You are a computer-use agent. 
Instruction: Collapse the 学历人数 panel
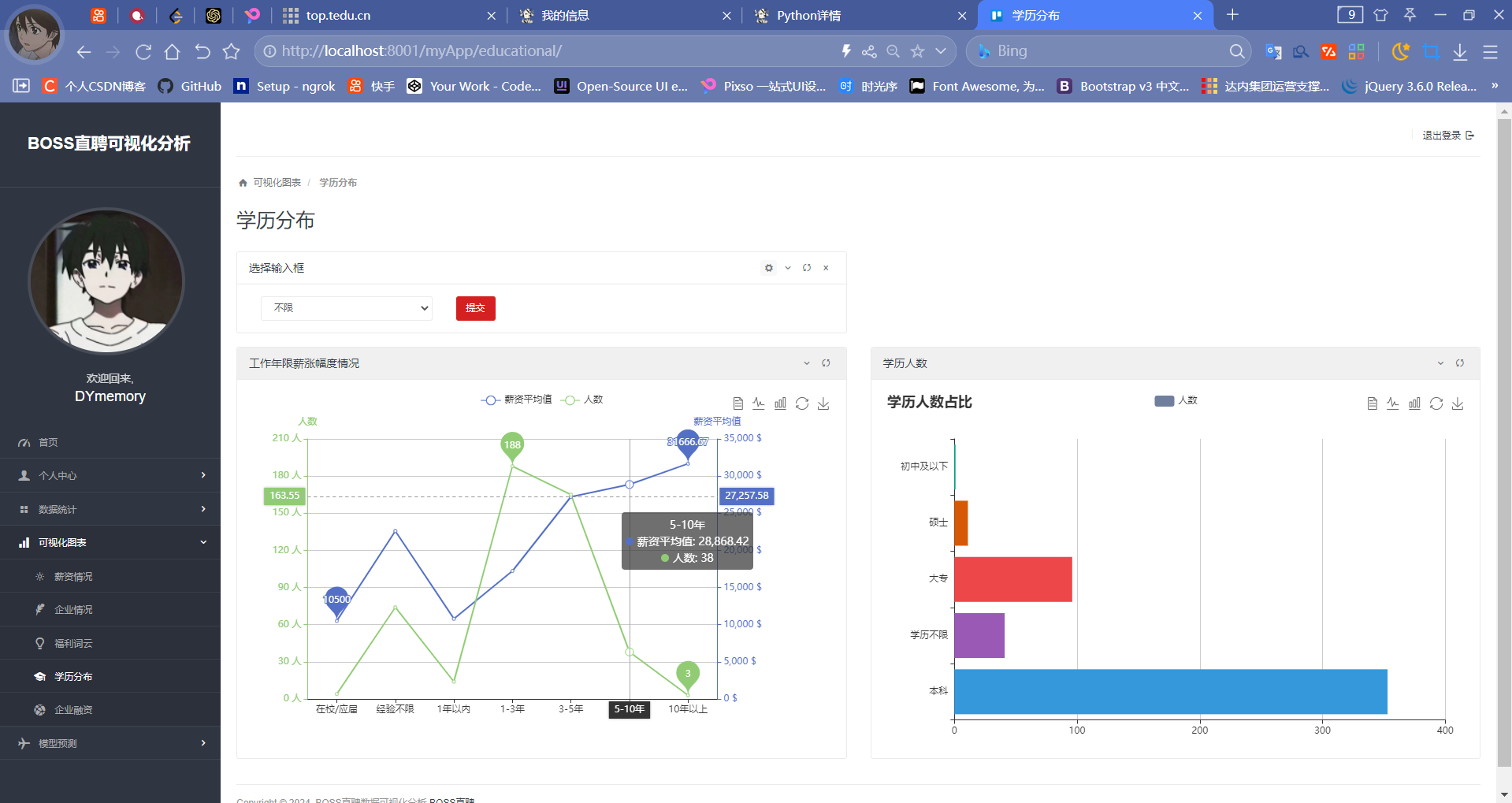click(1440, 363)
